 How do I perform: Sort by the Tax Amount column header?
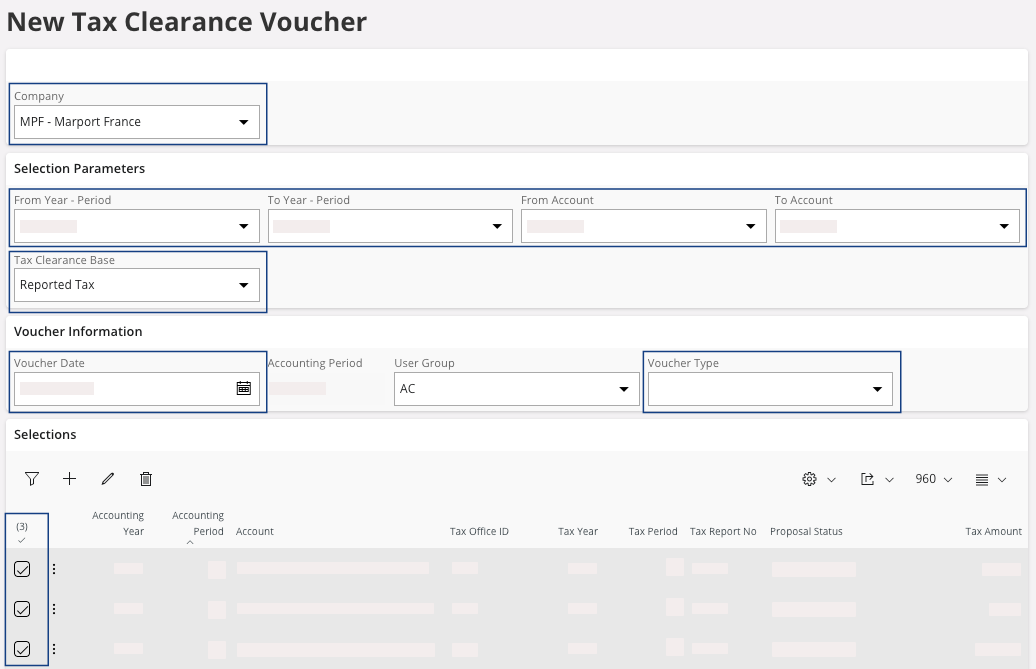[993, 531]
